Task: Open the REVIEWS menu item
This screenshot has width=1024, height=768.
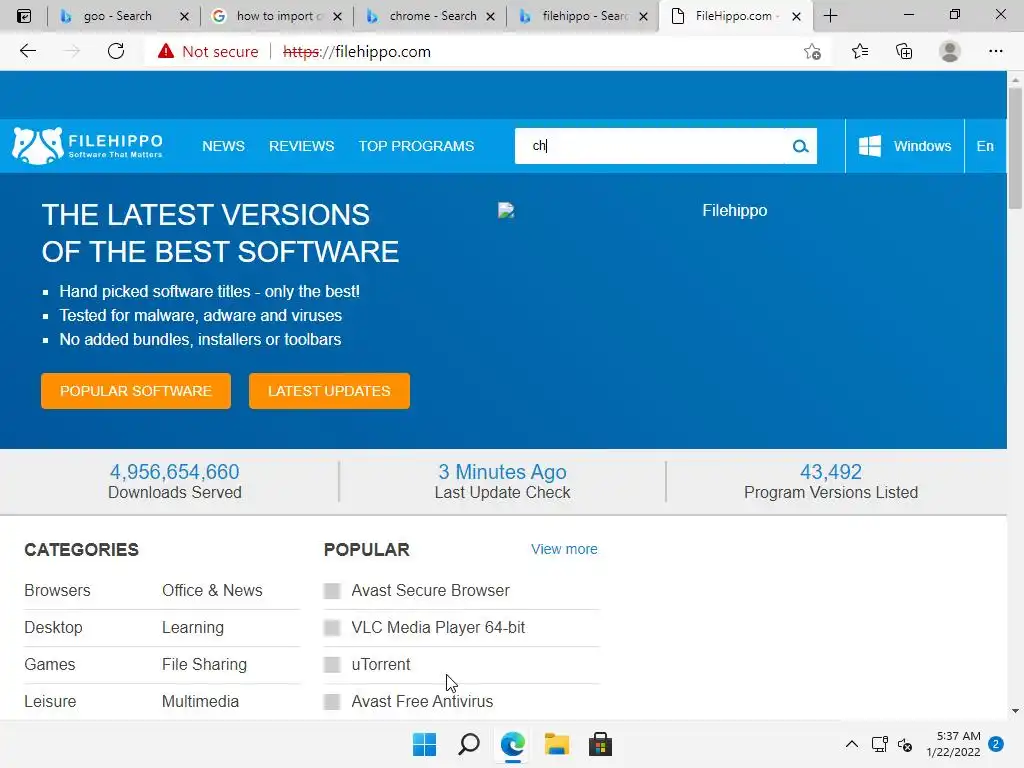Action: tap(301, 146)
